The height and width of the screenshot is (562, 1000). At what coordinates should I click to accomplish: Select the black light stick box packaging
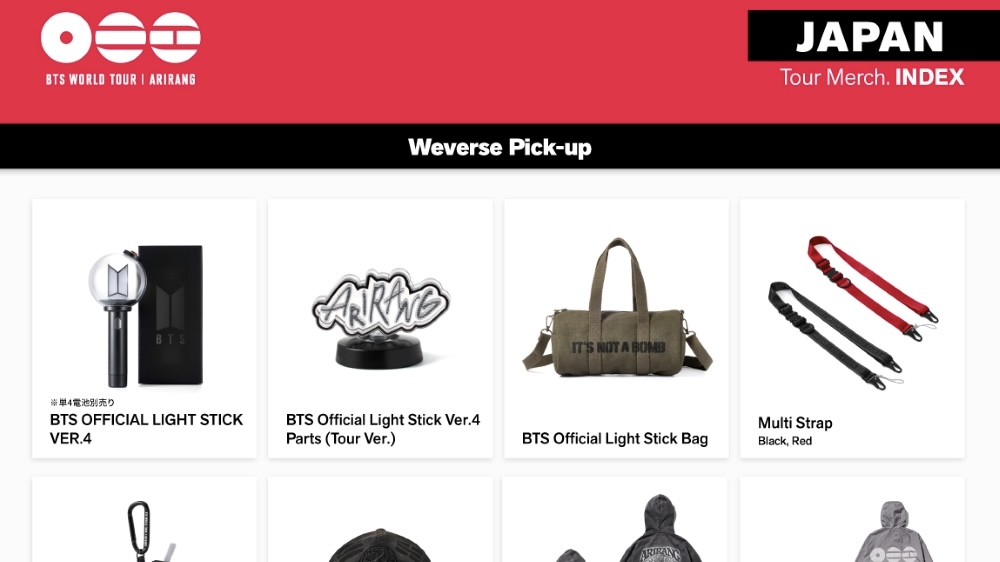click(x=171, y=314)
